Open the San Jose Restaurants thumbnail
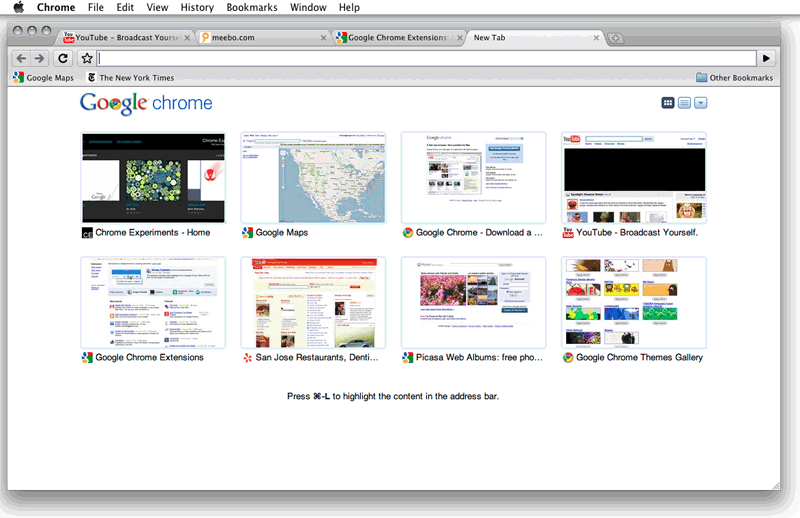The height and width of the screenshot is (518, 800). [x=313, y=303]
